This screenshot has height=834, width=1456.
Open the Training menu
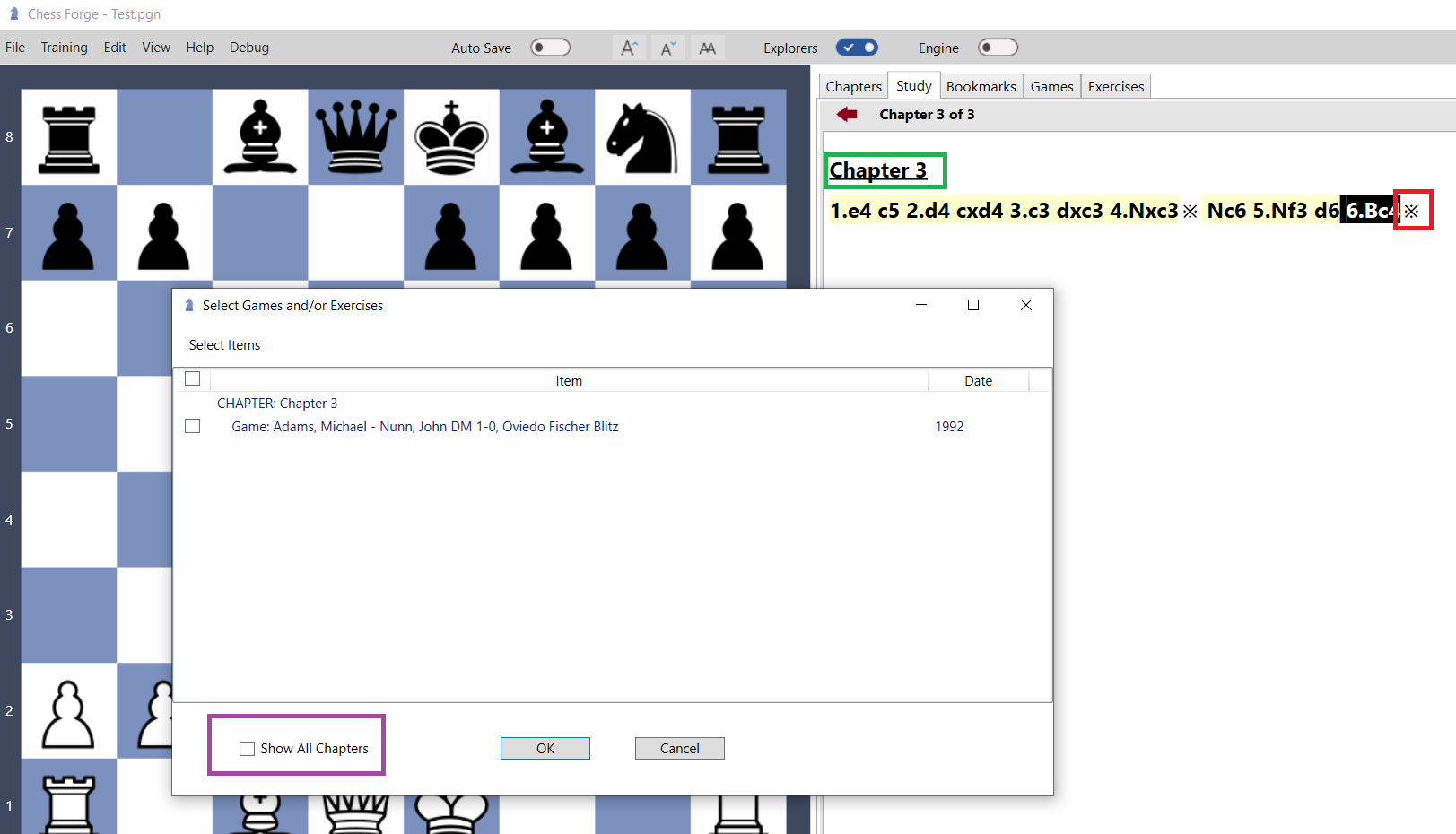click(64, 47)
